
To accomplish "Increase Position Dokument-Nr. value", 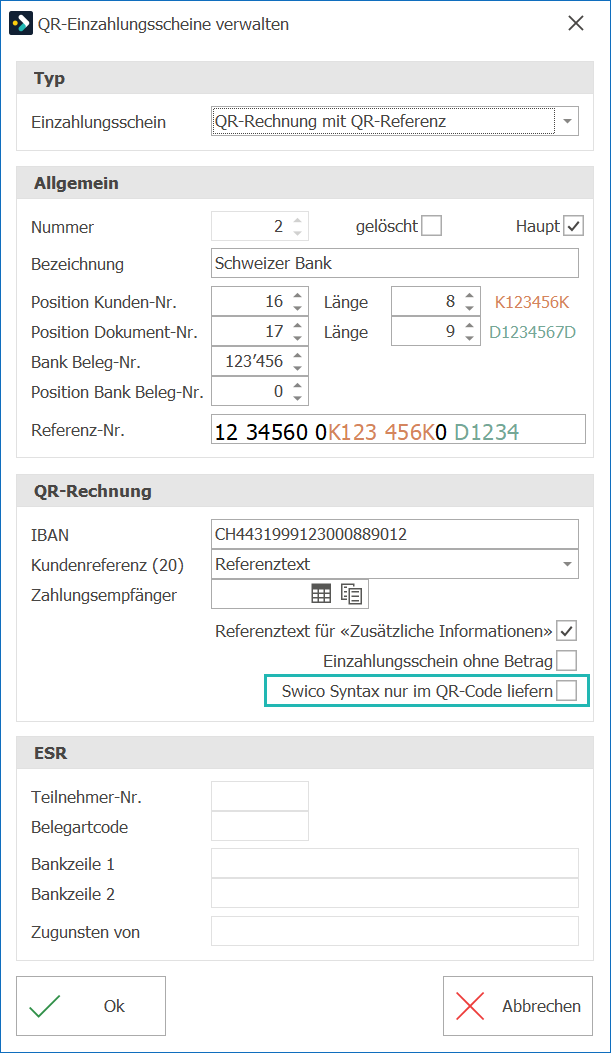I will pyautogui.click(x=297, y=325).
